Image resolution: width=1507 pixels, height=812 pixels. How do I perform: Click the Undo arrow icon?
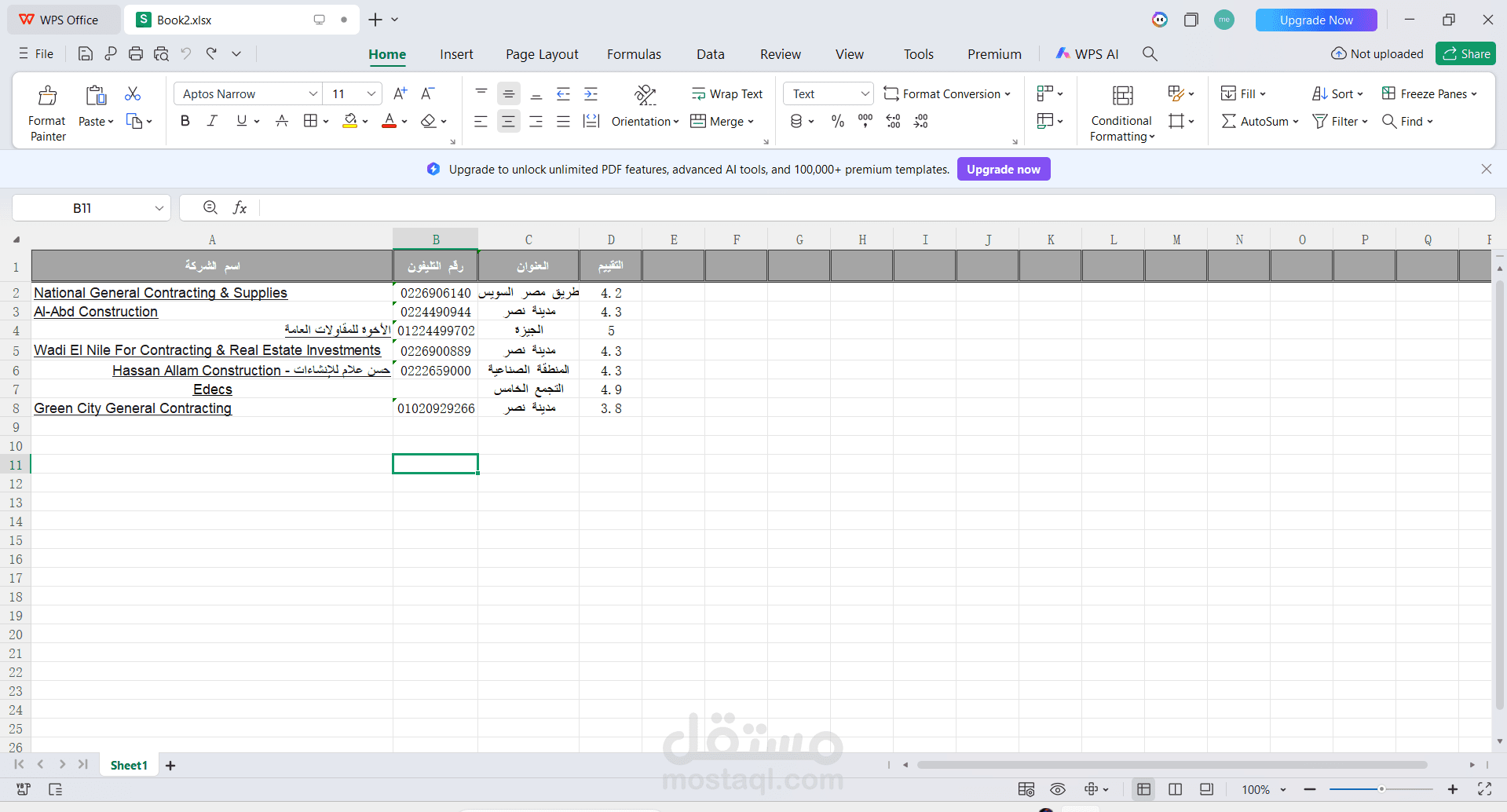click(186, 53)
